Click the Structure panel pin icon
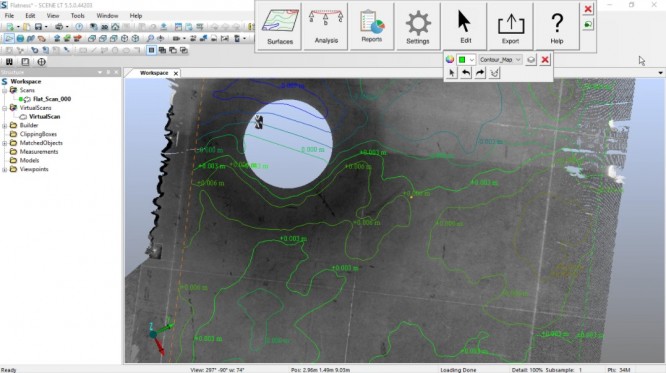 click(108, 72)
